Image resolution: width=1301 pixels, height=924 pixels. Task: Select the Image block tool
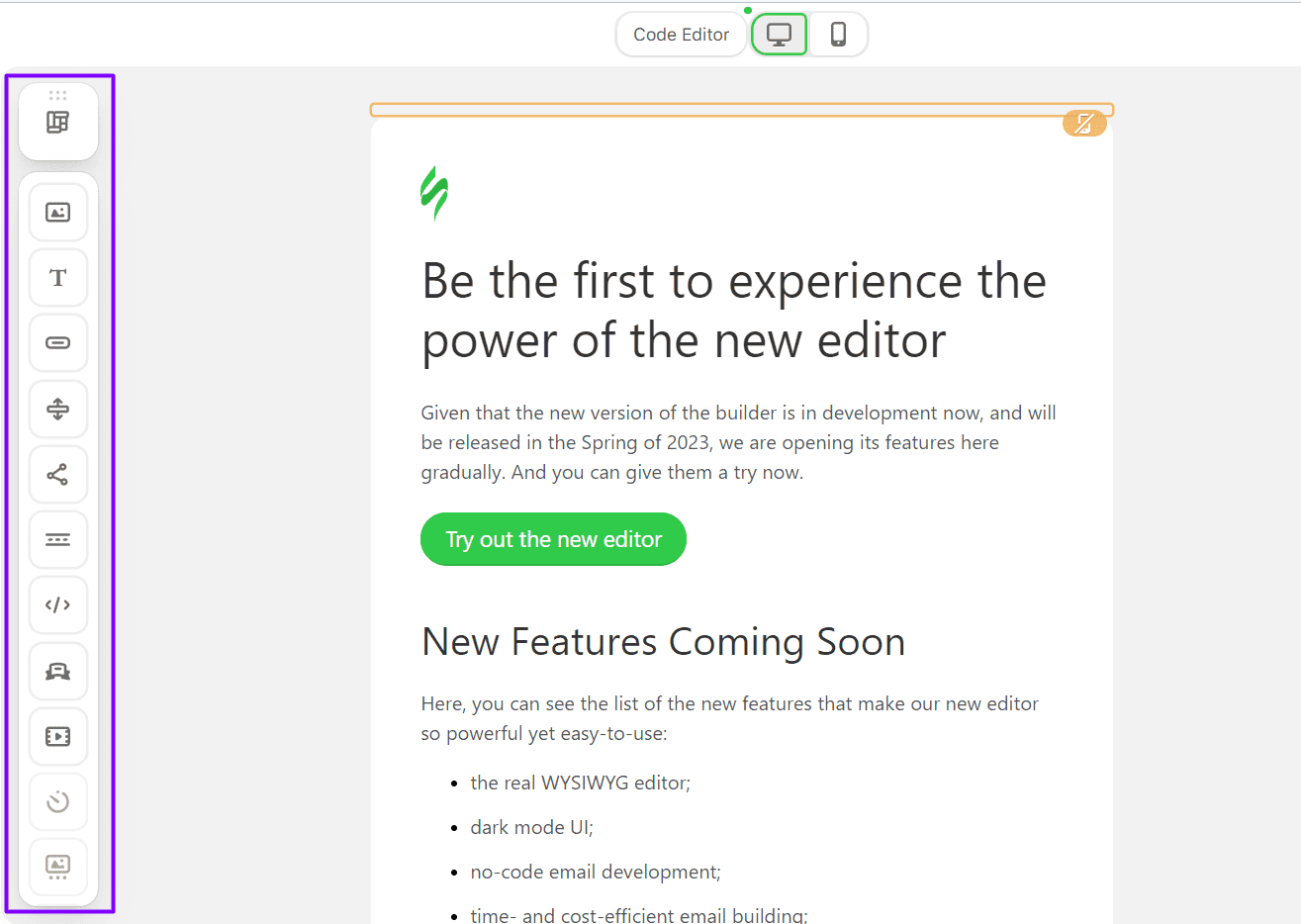point(58,213)
